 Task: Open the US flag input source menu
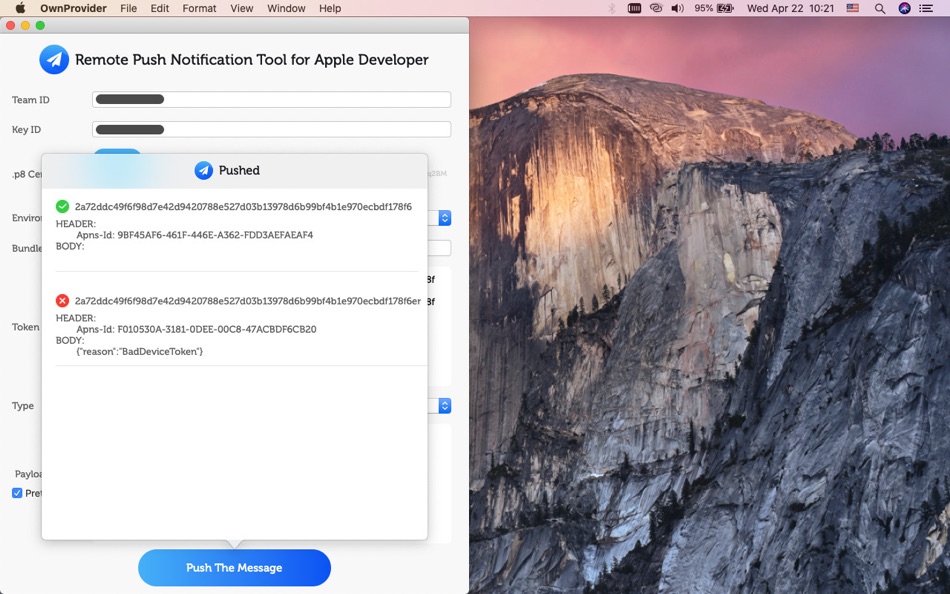click(x=852, y=8)
